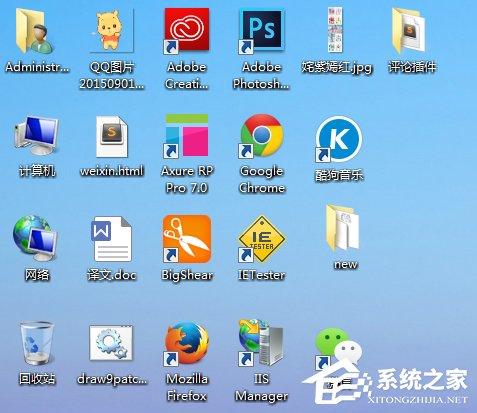Click the new folder label text
477x413 pixels.
(x=345, y=264)
